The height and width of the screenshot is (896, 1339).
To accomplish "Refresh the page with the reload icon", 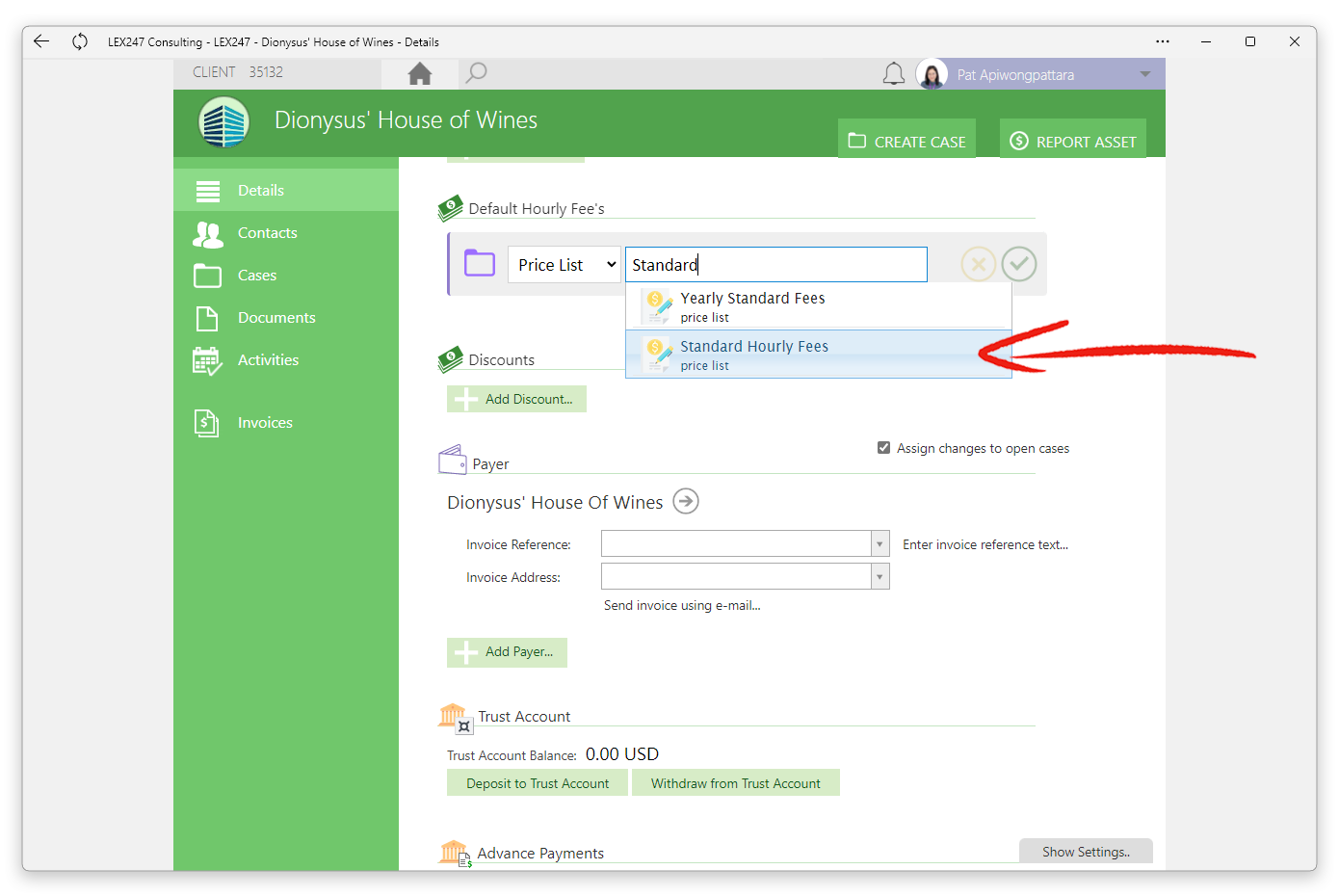I will tap(80, 41).
